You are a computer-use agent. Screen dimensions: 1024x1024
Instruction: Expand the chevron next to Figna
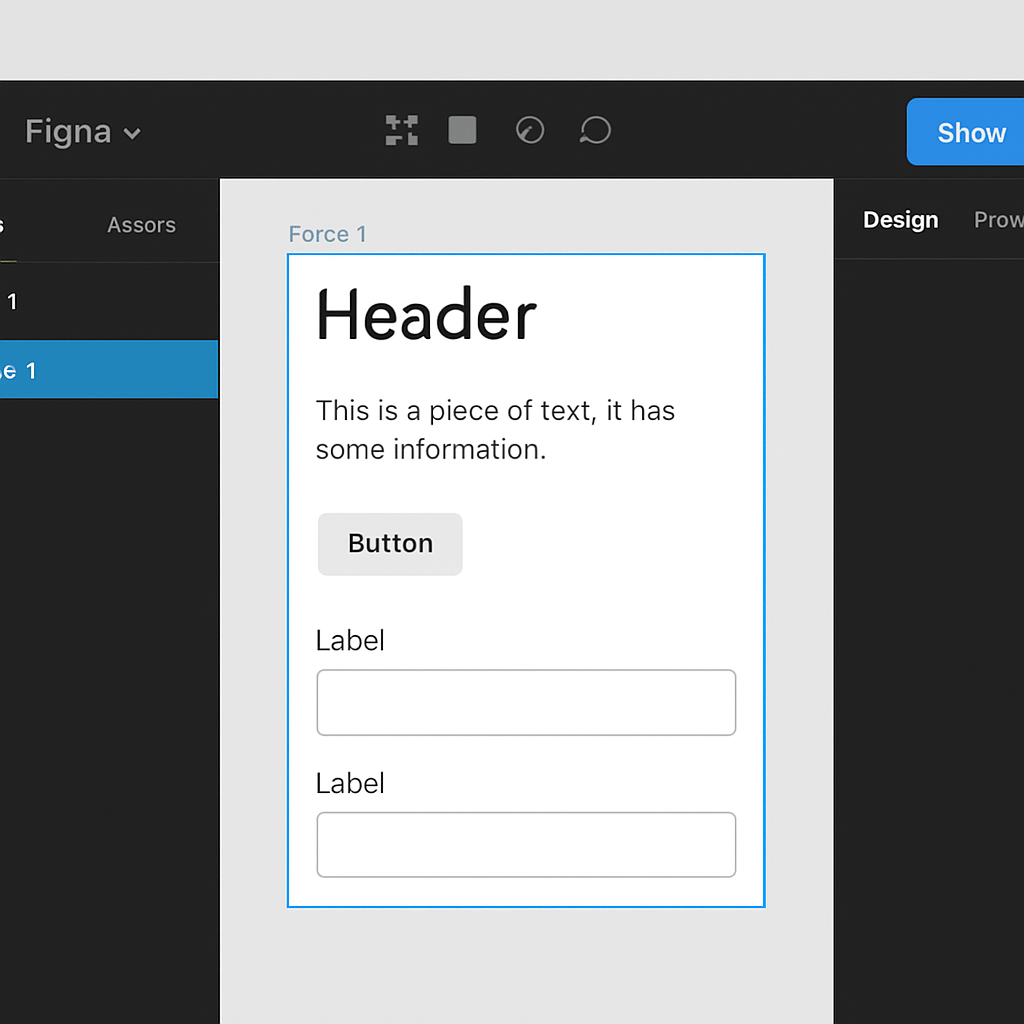(134, 133)
